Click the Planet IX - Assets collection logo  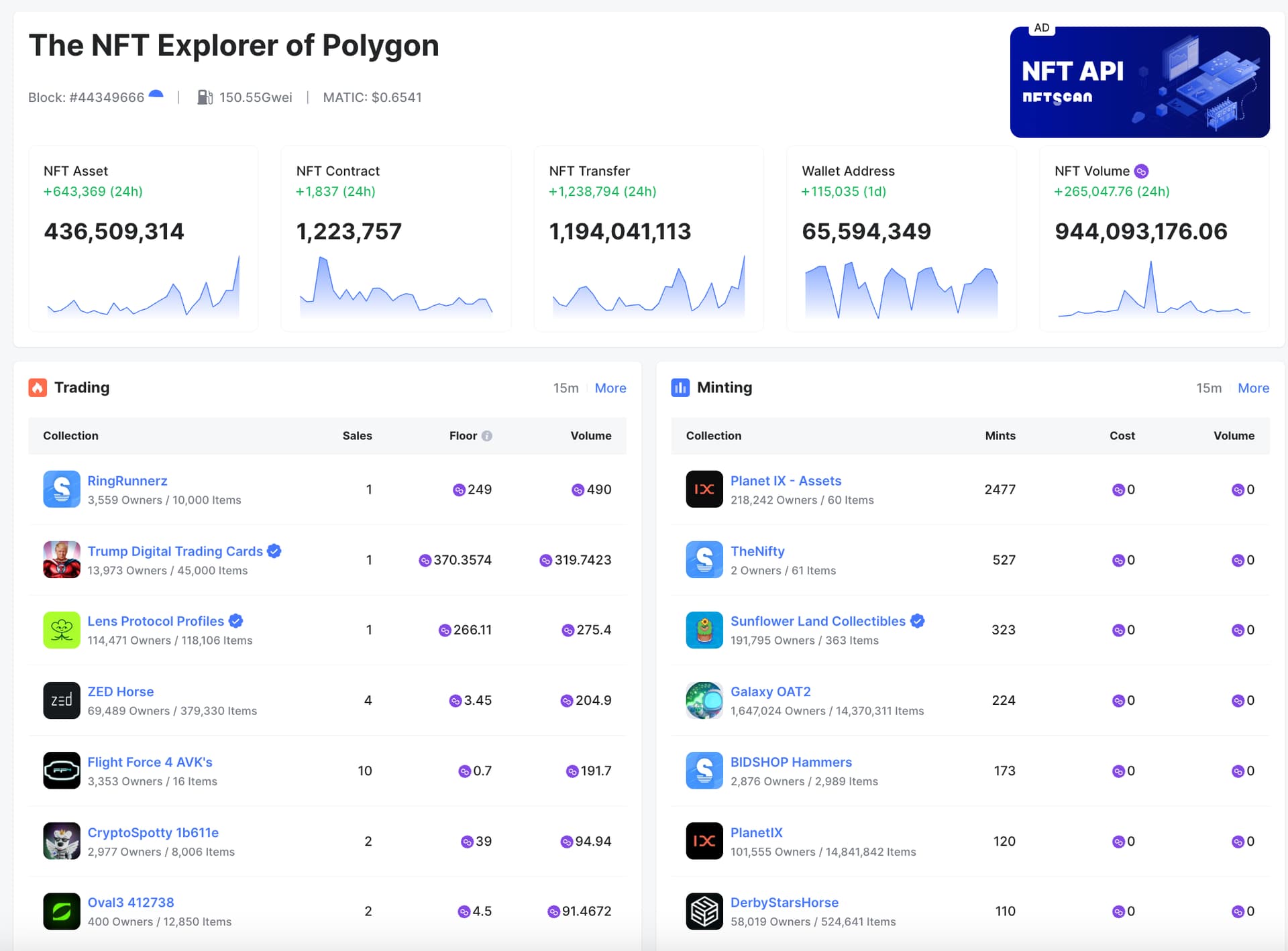(x=704, y=489)
